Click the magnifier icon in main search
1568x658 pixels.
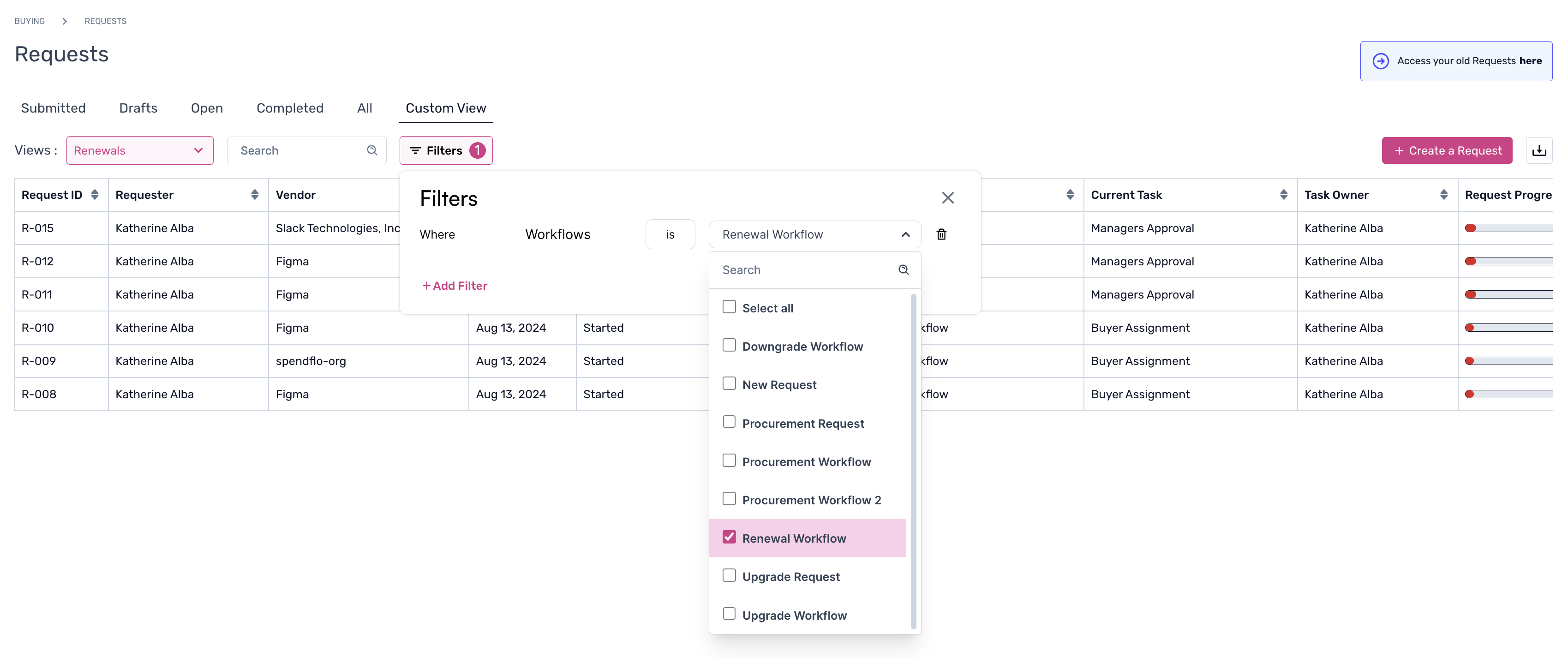coord(372,150)
